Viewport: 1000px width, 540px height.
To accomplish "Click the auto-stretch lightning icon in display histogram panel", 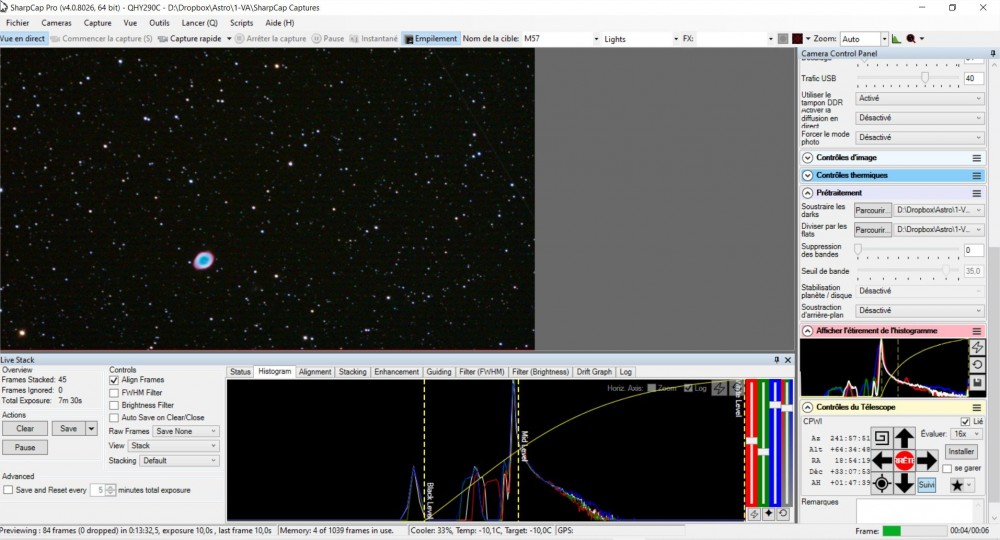I will point(977,347).
